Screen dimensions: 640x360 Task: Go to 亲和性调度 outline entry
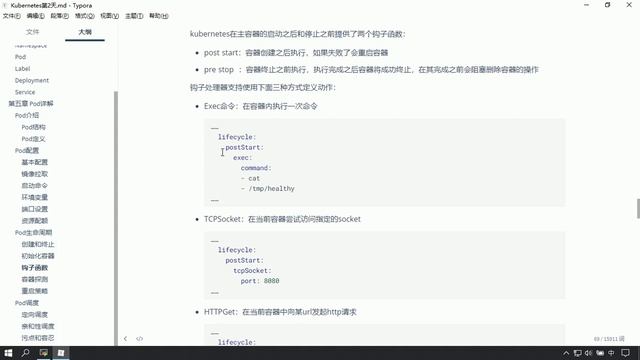coord(38,327)
